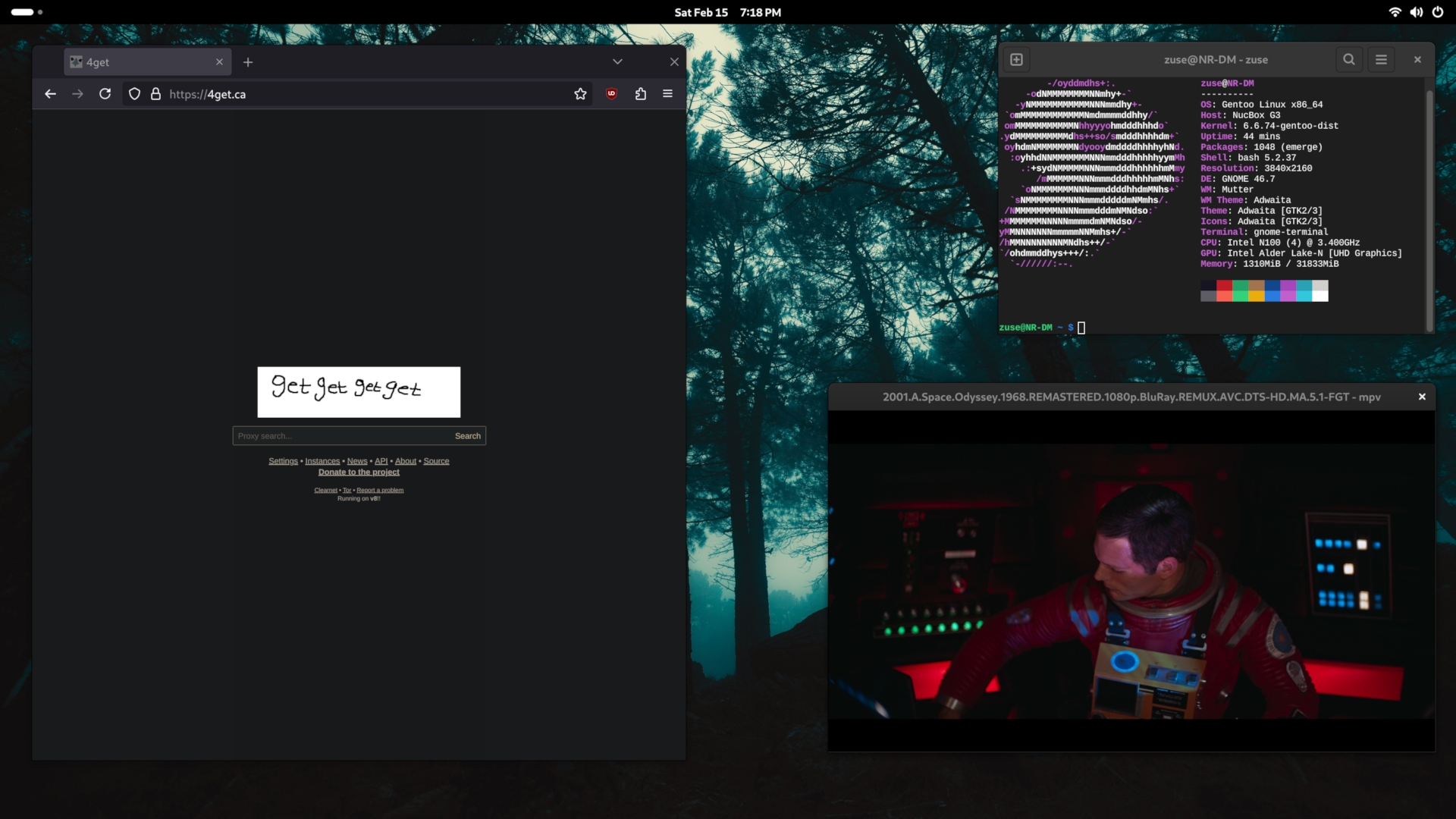Click the 'OS: Gentoo Linux x86_64' line

click(x=1261, y=105)
